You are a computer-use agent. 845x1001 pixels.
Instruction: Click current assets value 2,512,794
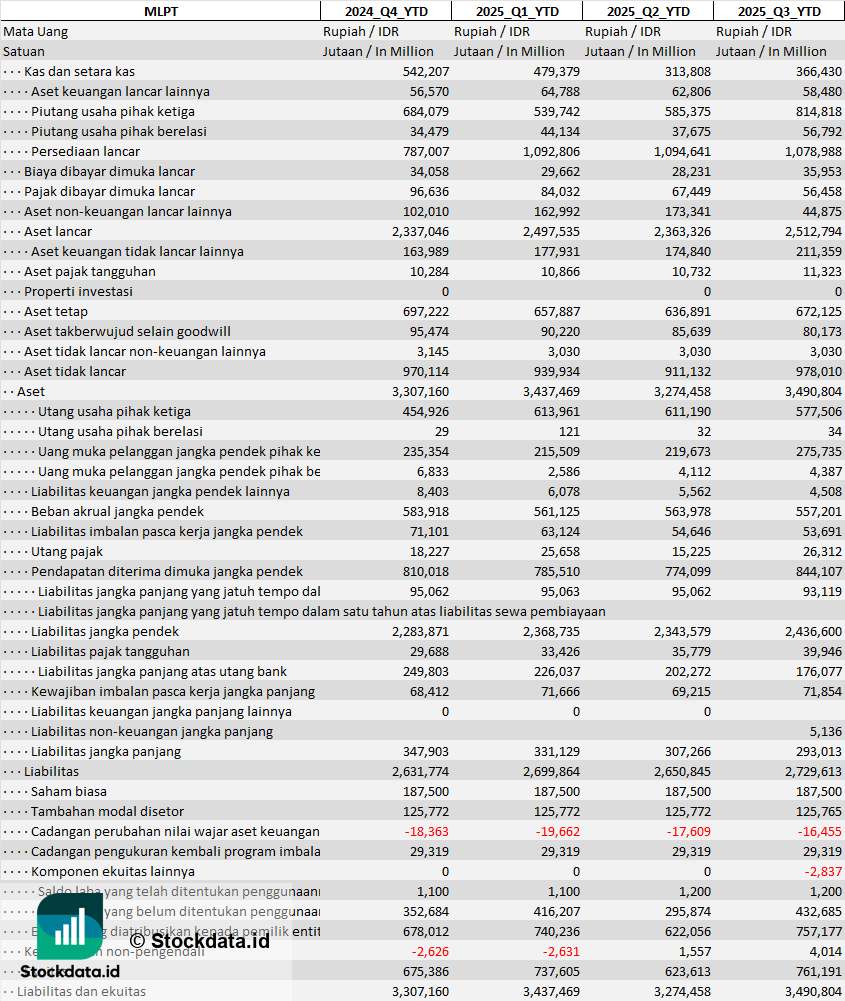[814, 231]
